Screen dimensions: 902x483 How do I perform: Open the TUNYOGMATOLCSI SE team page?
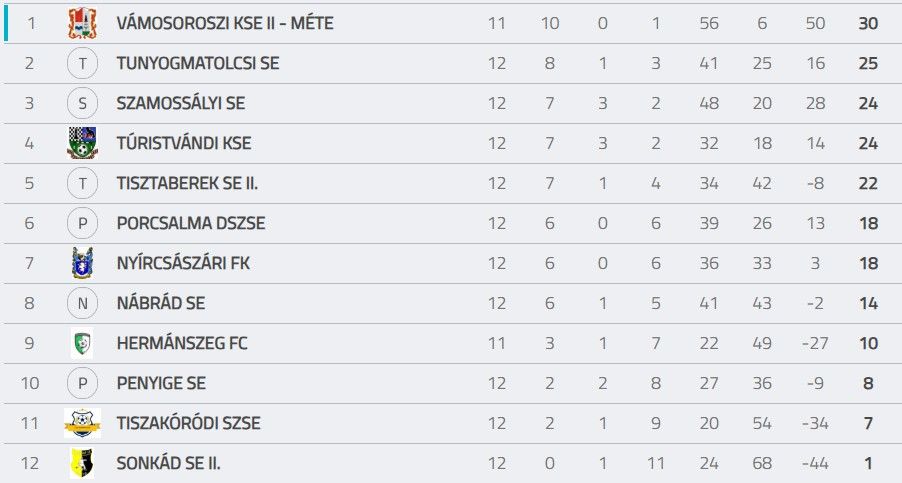(x=198, y=63)
